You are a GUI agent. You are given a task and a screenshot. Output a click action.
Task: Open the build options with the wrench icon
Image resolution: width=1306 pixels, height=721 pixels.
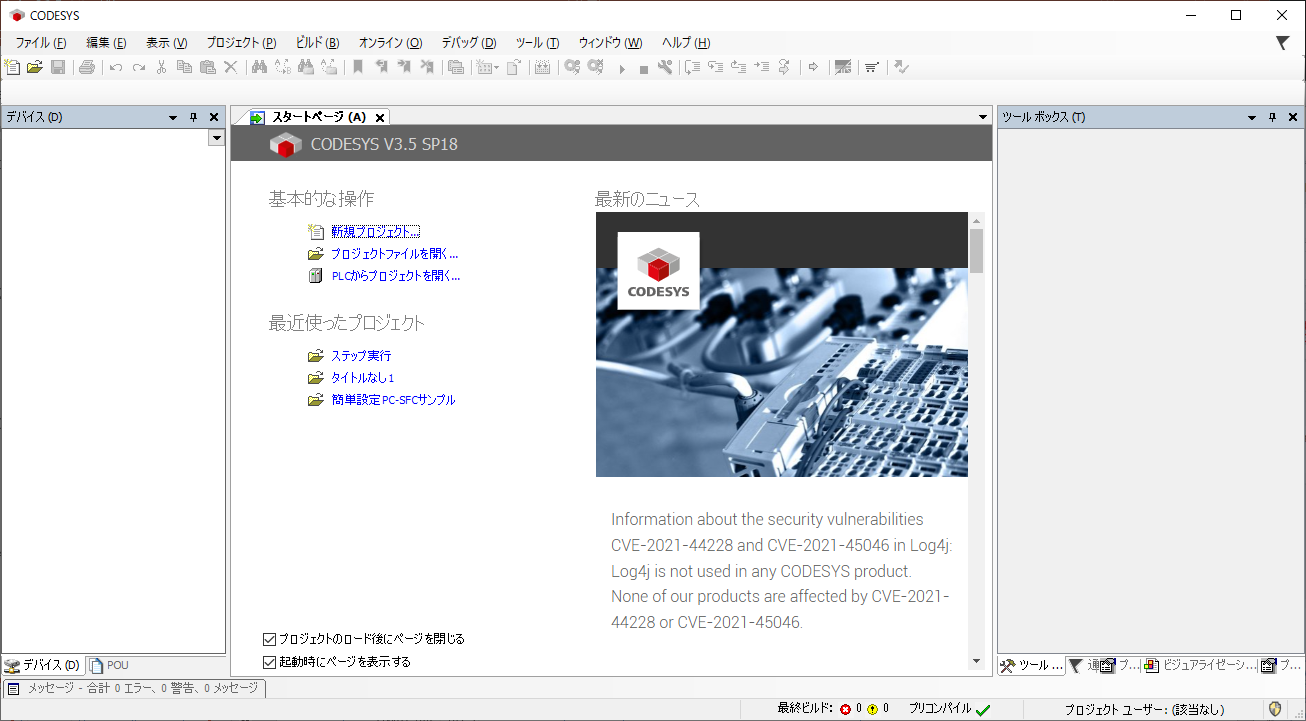tap(667, 66)
